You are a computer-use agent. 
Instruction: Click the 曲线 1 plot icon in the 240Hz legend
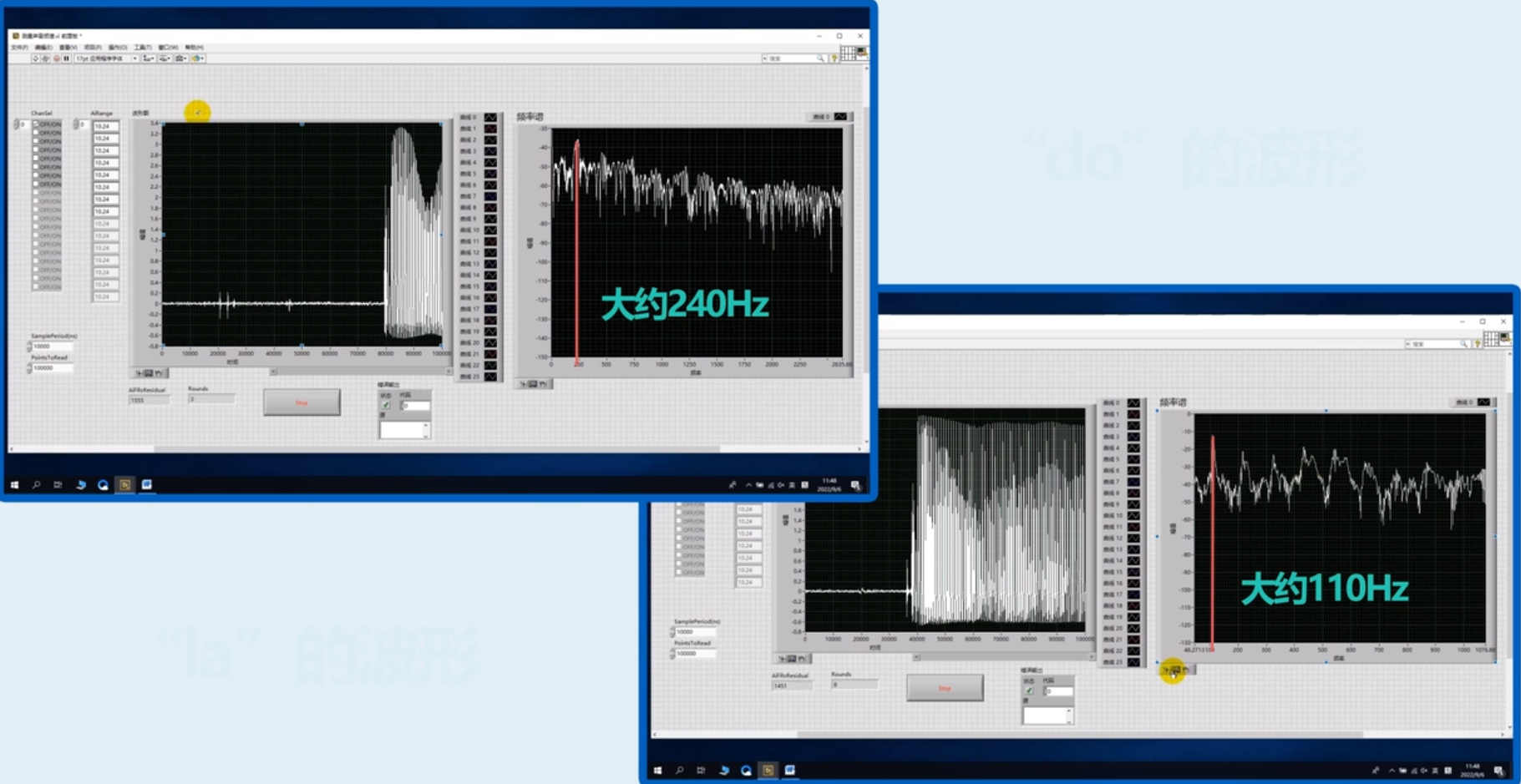pos(490,129)
